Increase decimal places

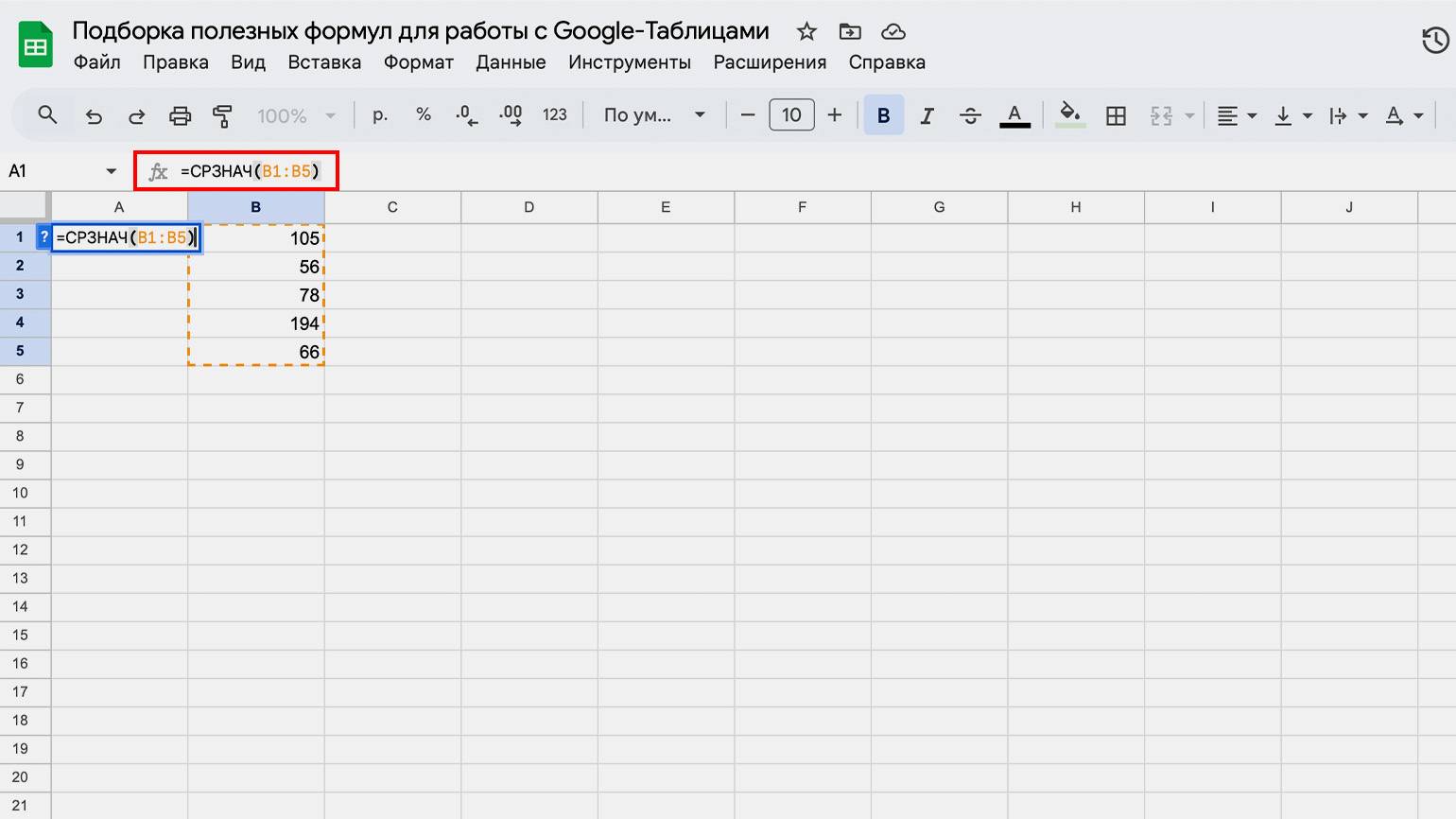tap(511, 115)
